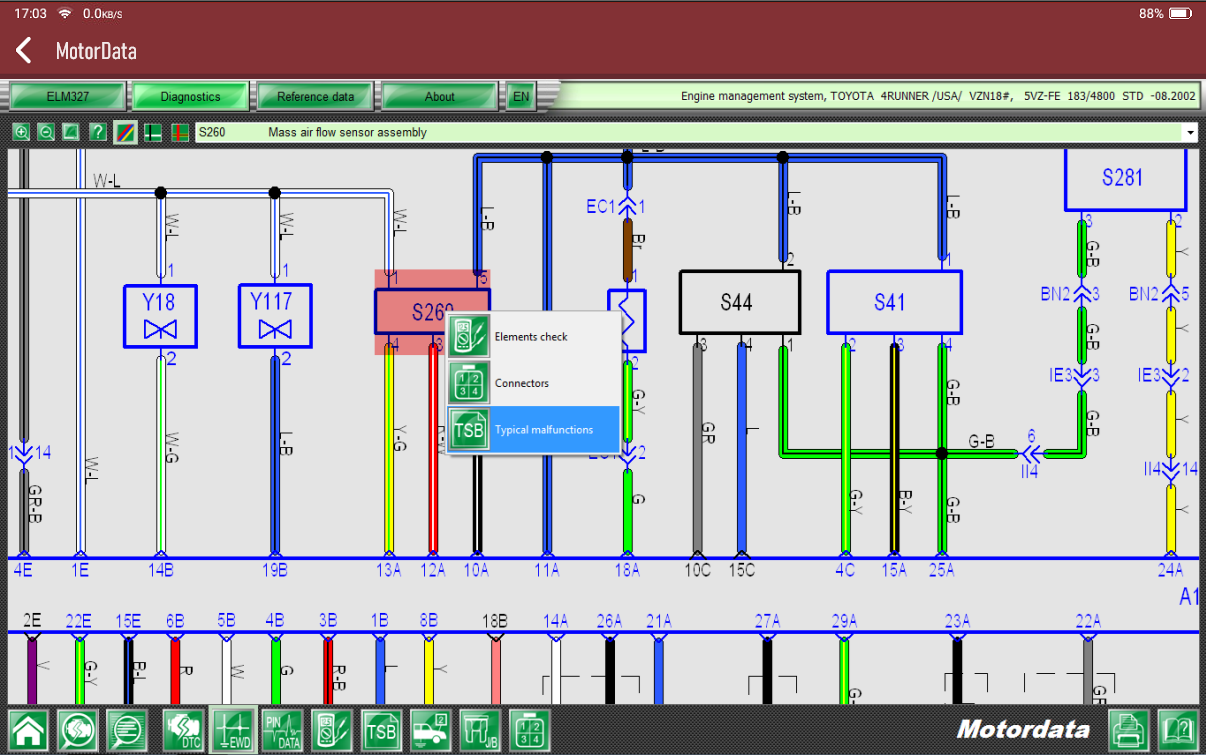Open engine search icon in bottom bar

click(78, 730)
